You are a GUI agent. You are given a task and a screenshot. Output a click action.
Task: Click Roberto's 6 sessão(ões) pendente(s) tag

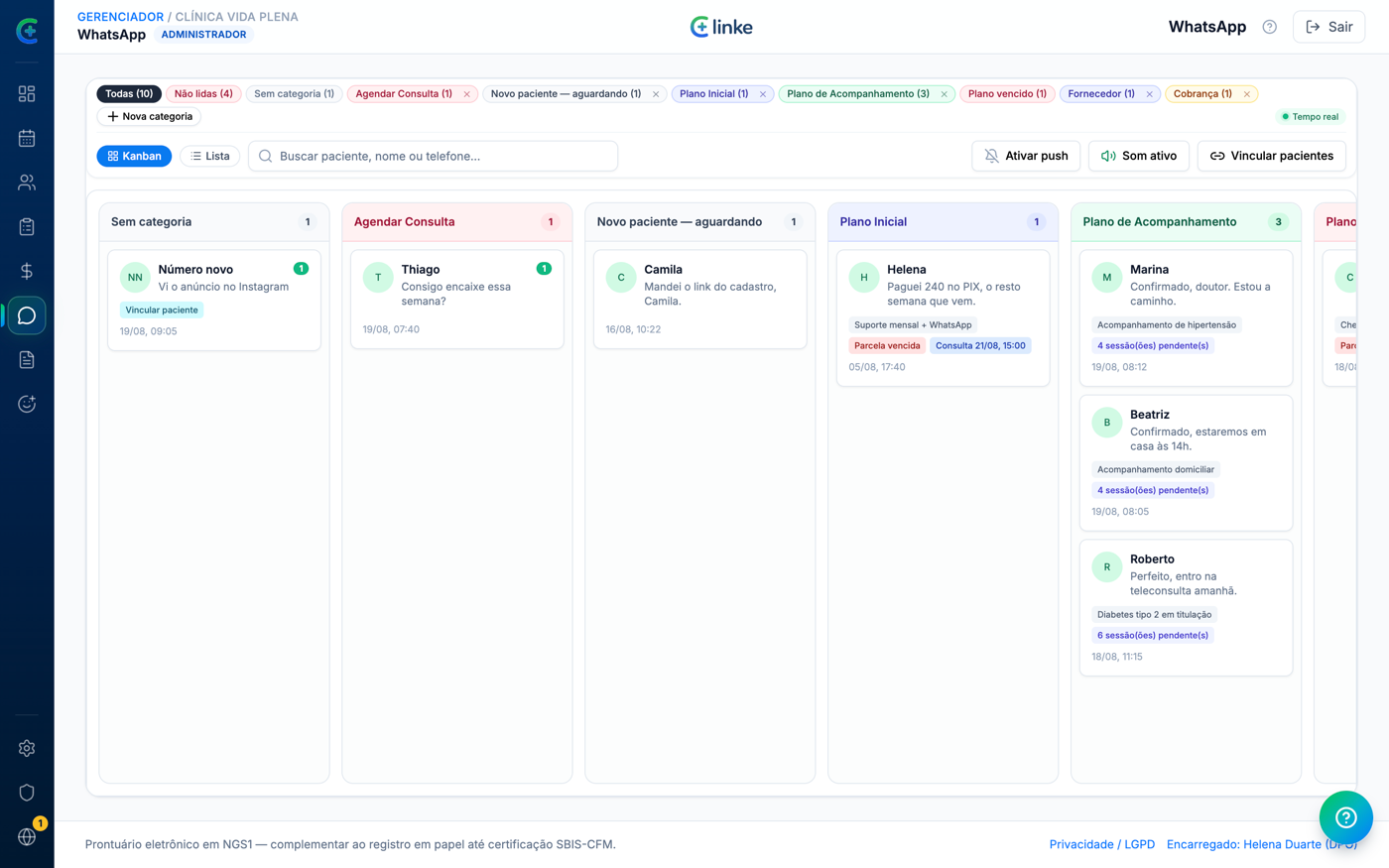[x=1153, y=635]
